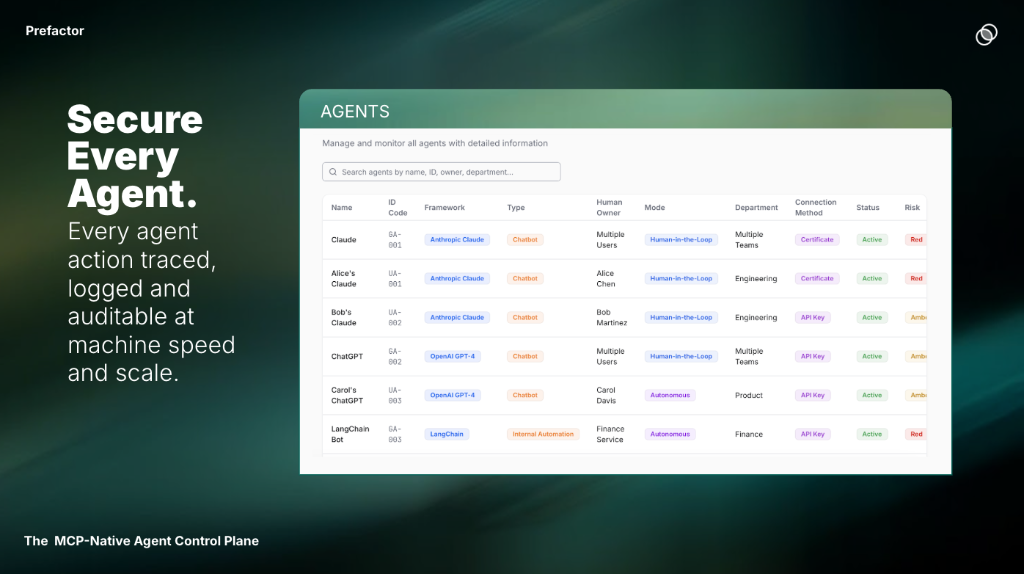Viewport: 1024px width, 574px height.
Task: Click the search magnifier icon
Action: 333,172
